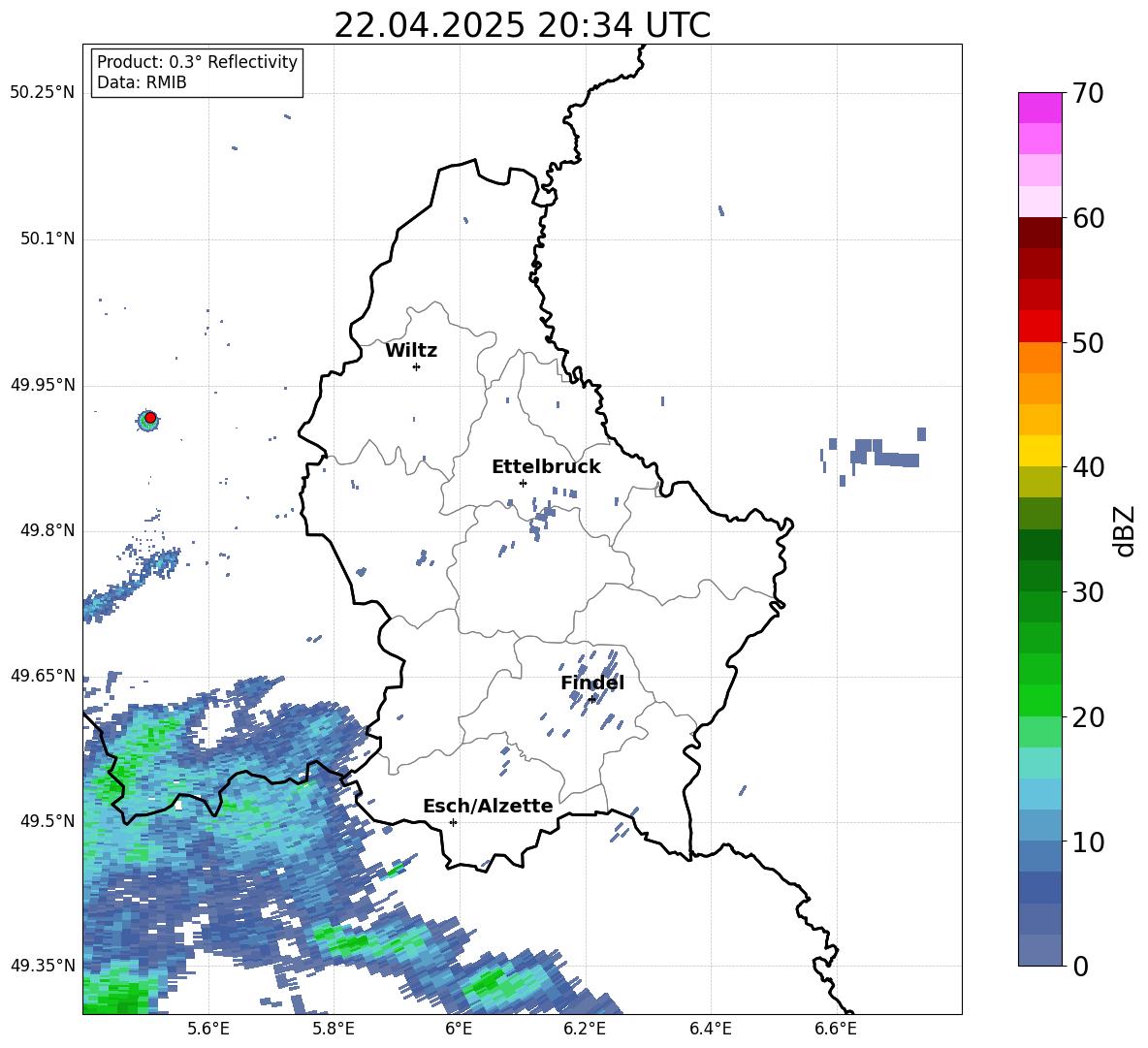Click the 6°E longitude label
Image resolution: width=1148 pixels, height=1048 pixels.
(x=459, y=1029)
